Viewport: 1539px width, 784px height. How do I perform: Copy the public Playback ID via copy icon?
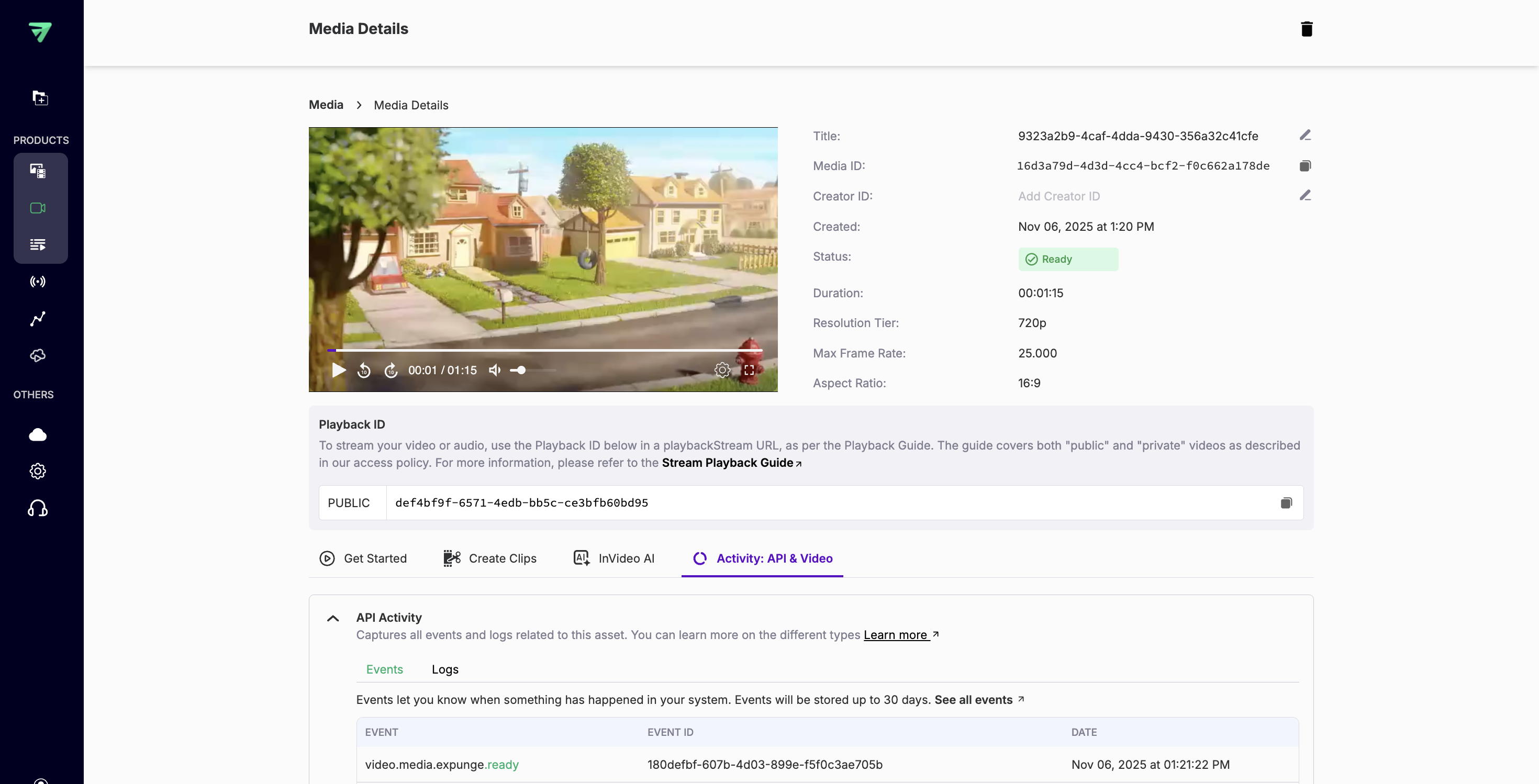pos(1286,503)
